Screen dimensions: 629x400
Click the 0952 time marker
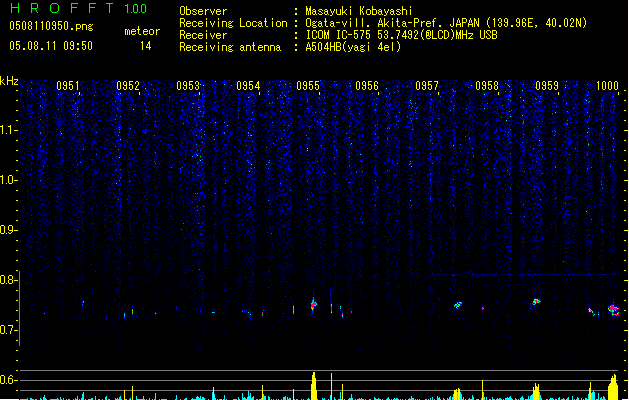click(x=128, y=86)
